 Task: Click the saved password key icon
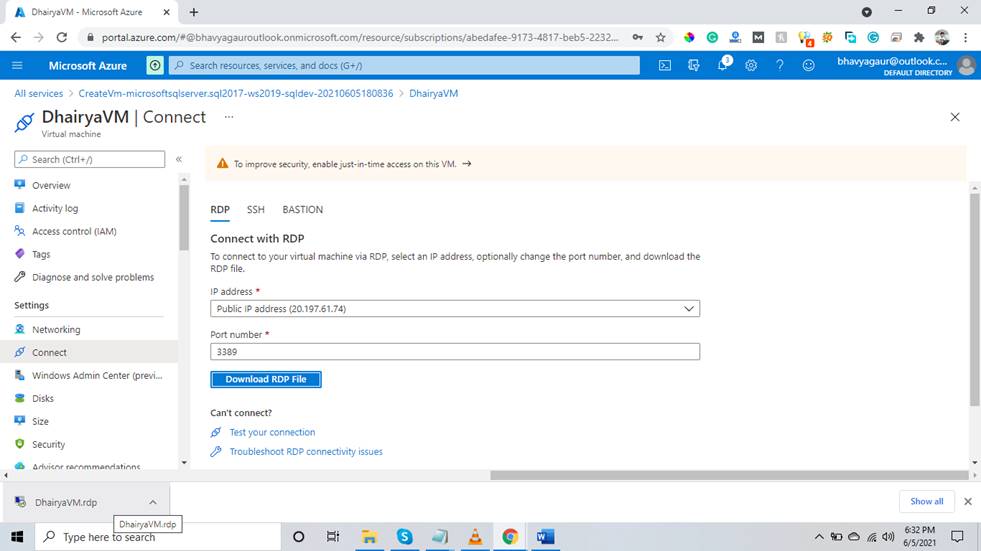coord(638,38)
